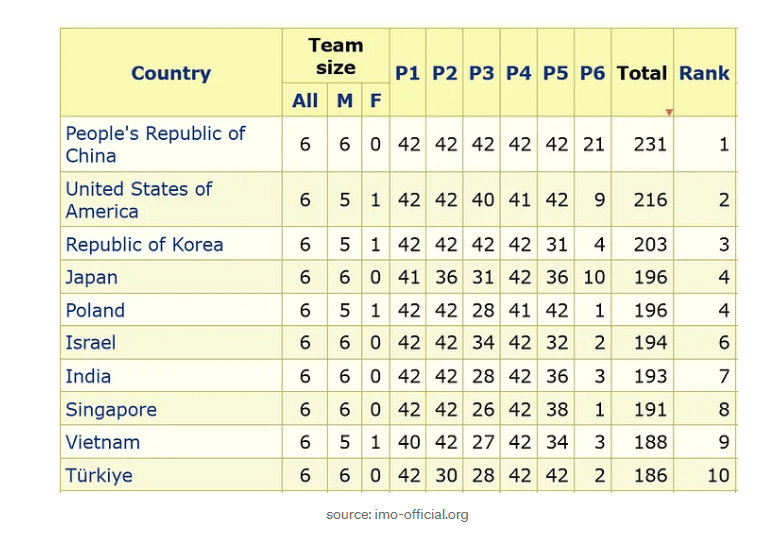Viewport: 774px width, 536px height.
Task: Open the Israel country link
Action: [x=90, y=343]
